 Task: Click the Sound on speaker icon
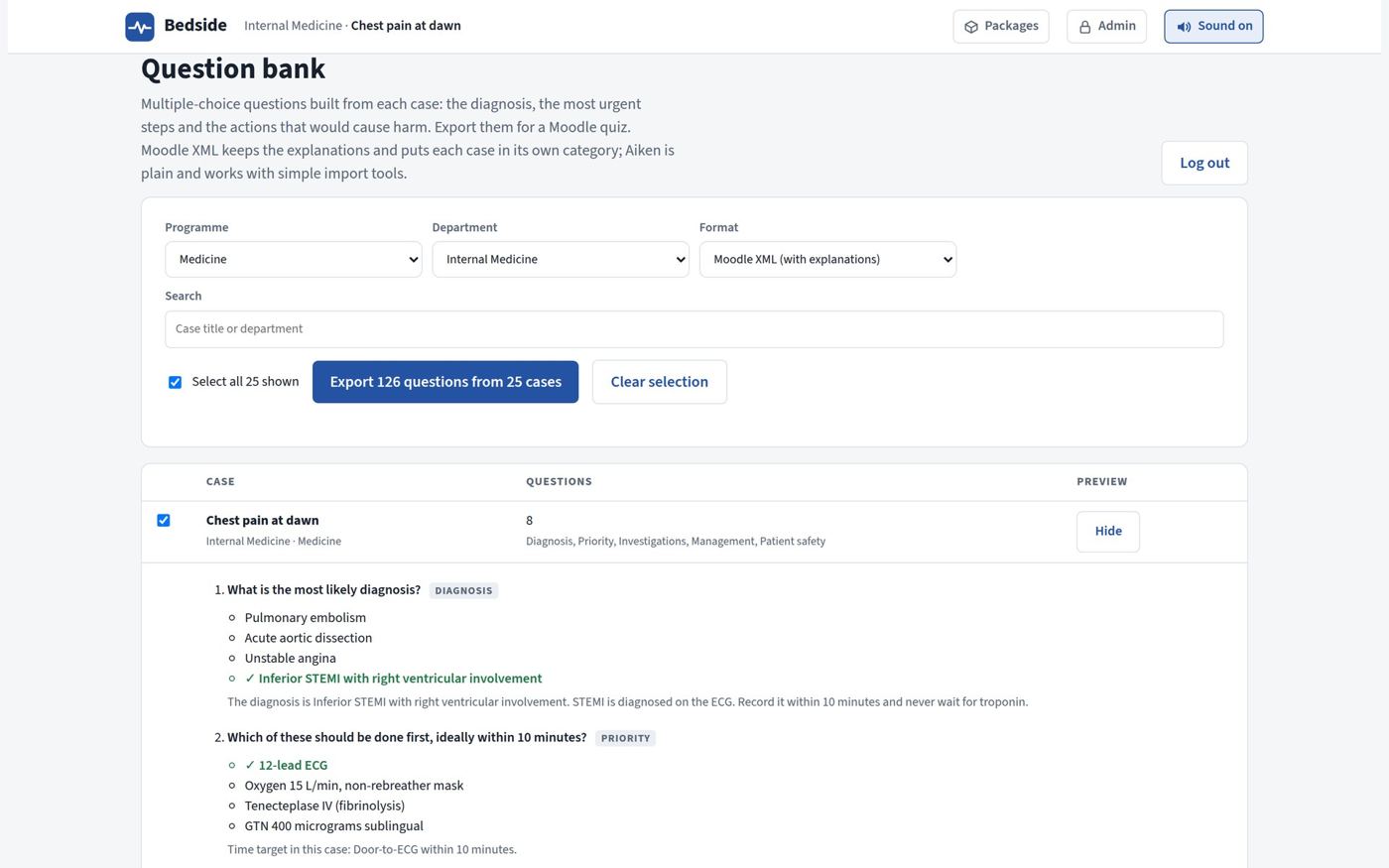[x=1184, y=27]
